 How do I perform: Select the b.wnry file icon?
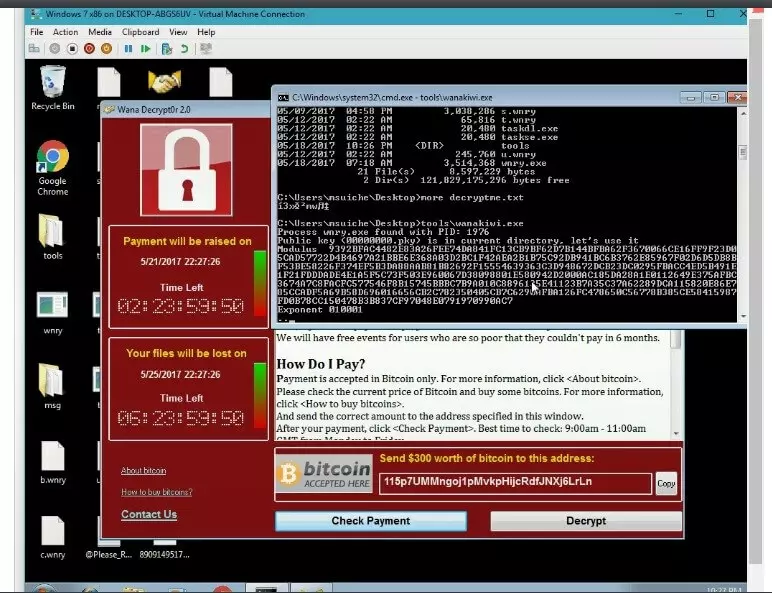(x=52, y=461)
